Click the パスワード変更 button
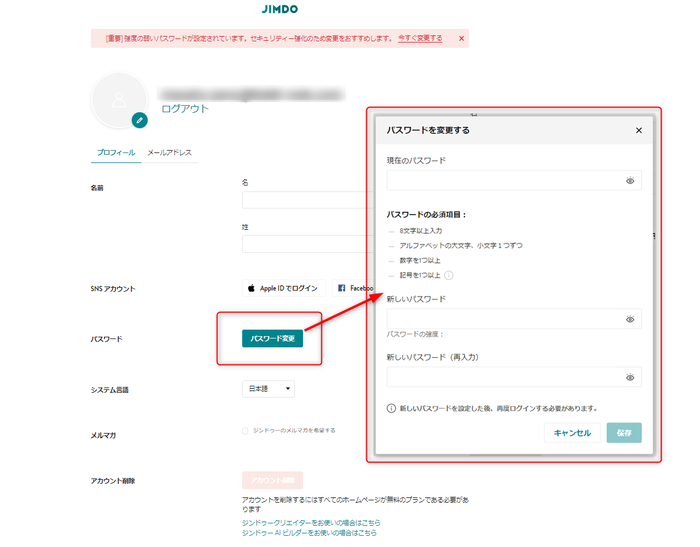The image size is (700, 547). (x=272, y=338)
